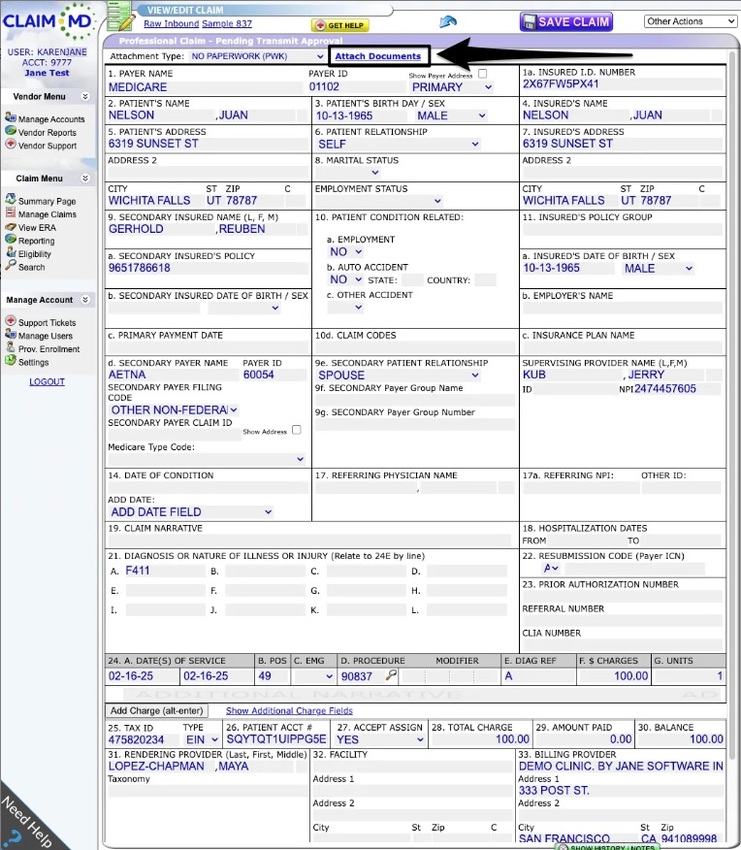The image size is (741, 850).
Task: Click the Manage Accounts icon
Action: tap(10, 117)
